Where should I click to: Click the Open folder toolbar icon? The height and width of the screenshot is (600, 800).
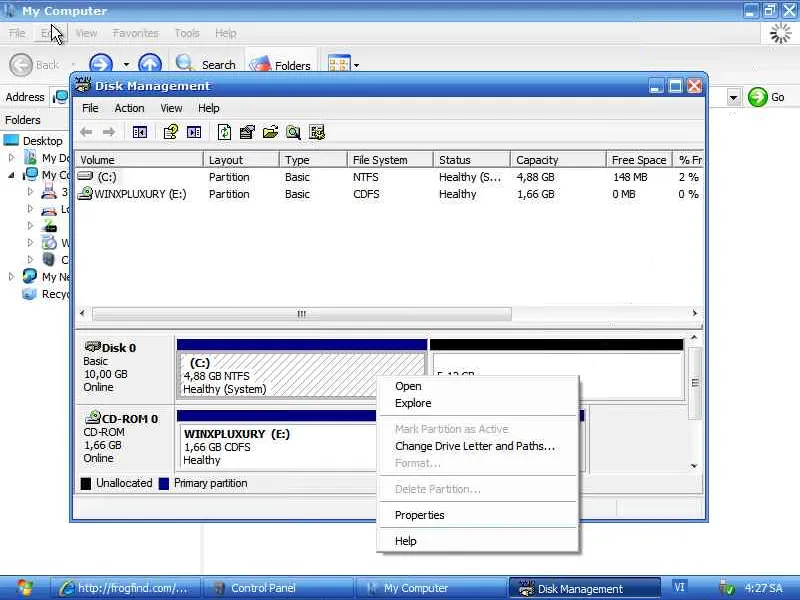coord(270,132)
